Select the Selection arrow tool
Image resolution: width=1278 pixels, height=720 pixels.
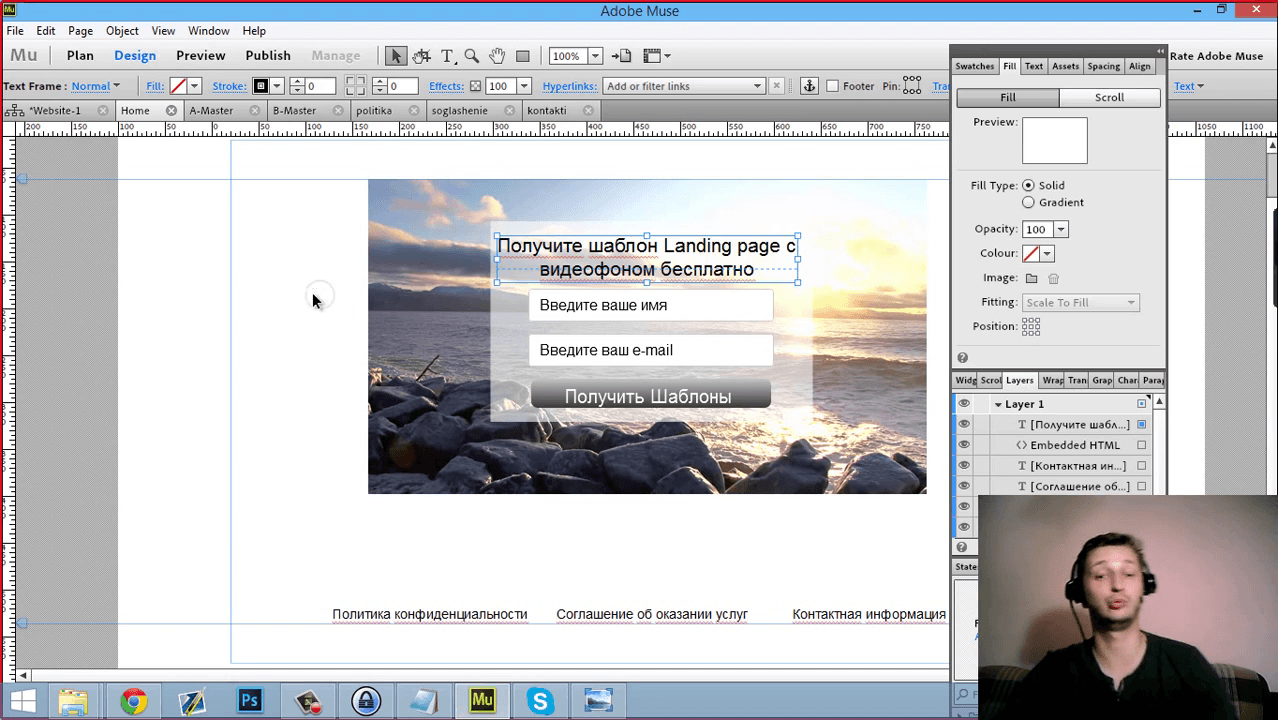395,56
